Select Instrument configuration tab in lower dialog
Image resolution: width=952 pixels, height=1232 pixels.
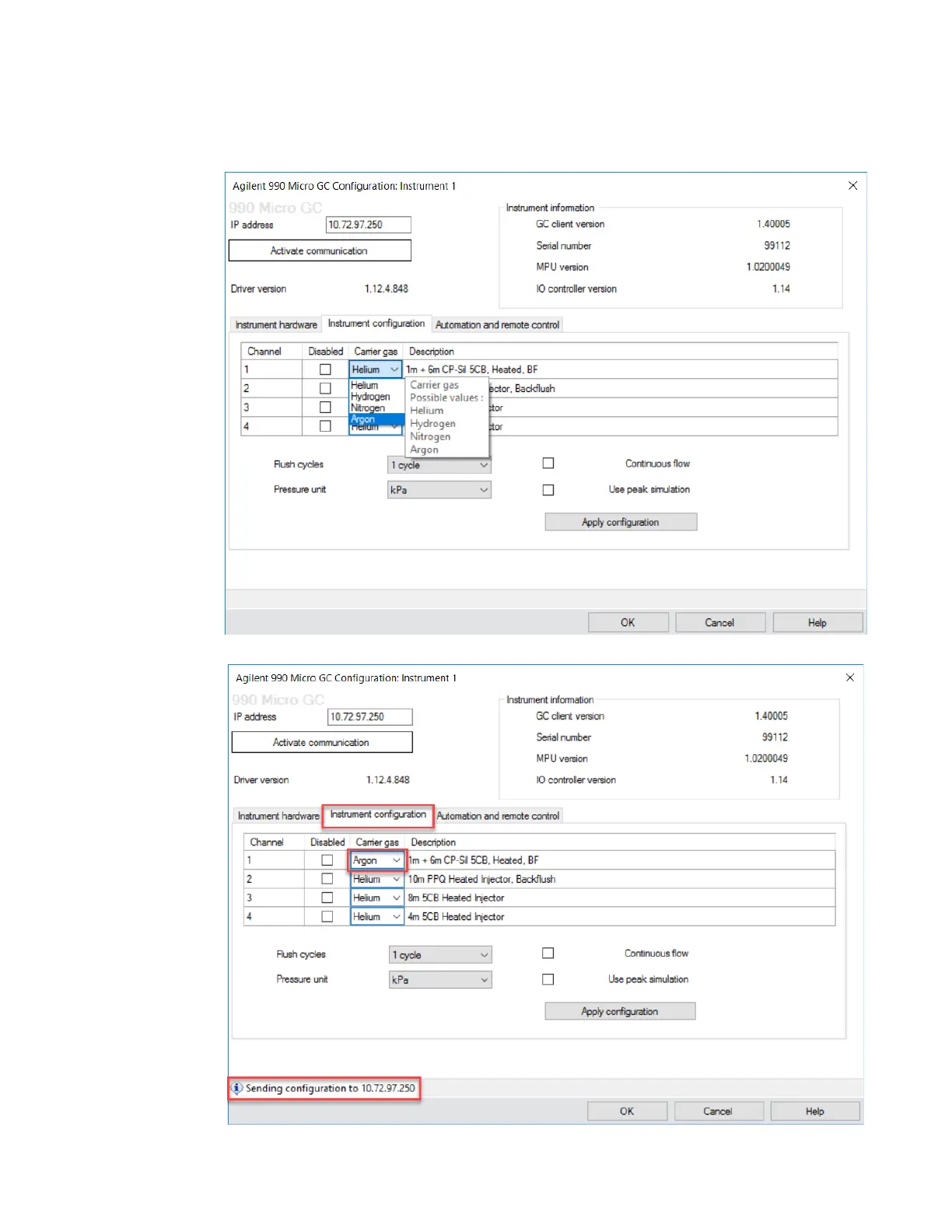click(x=378, y=814)
